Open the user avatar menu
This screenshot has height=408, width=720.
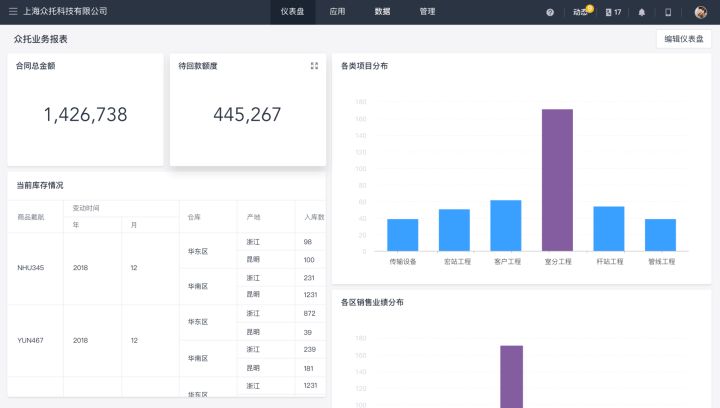pos(701,12)
